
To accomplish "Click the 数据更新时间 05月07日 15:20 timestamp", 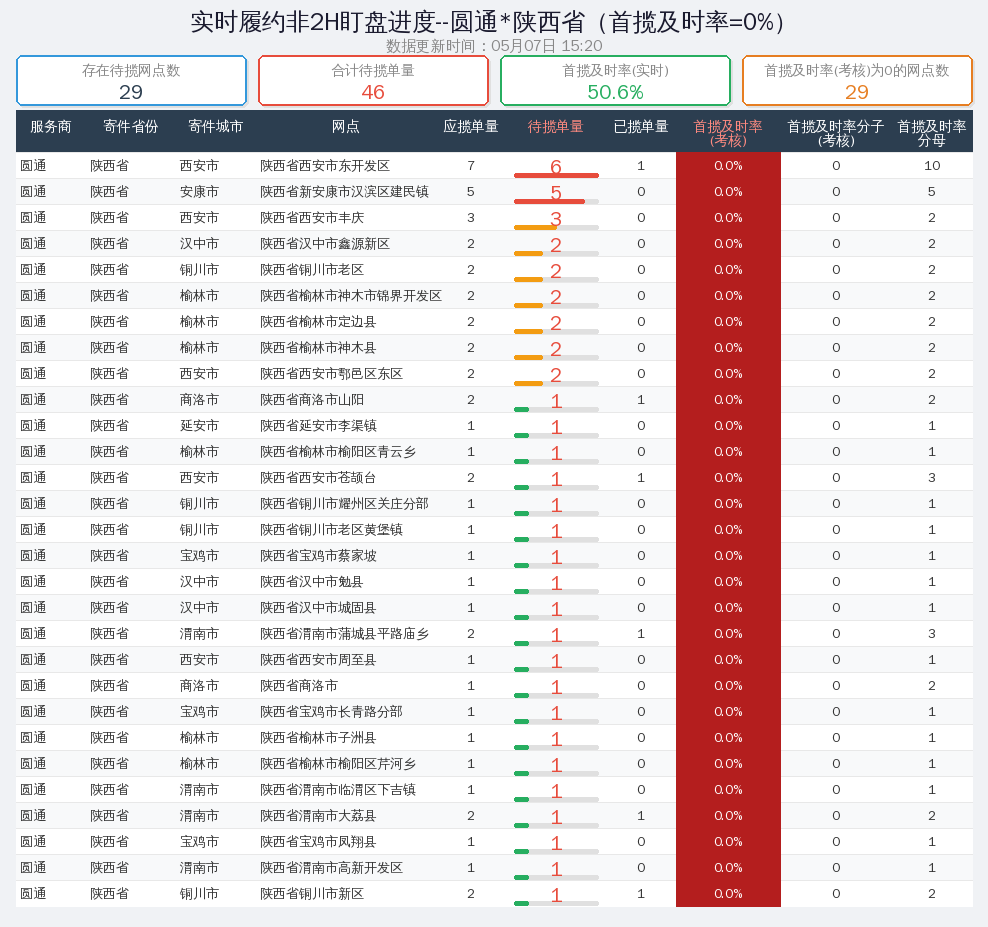I will tap(494, 46).
